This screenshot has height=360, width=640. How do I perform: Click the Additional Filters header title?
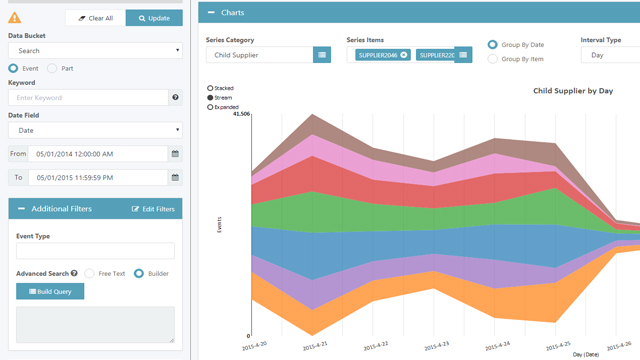click(62, 209)
